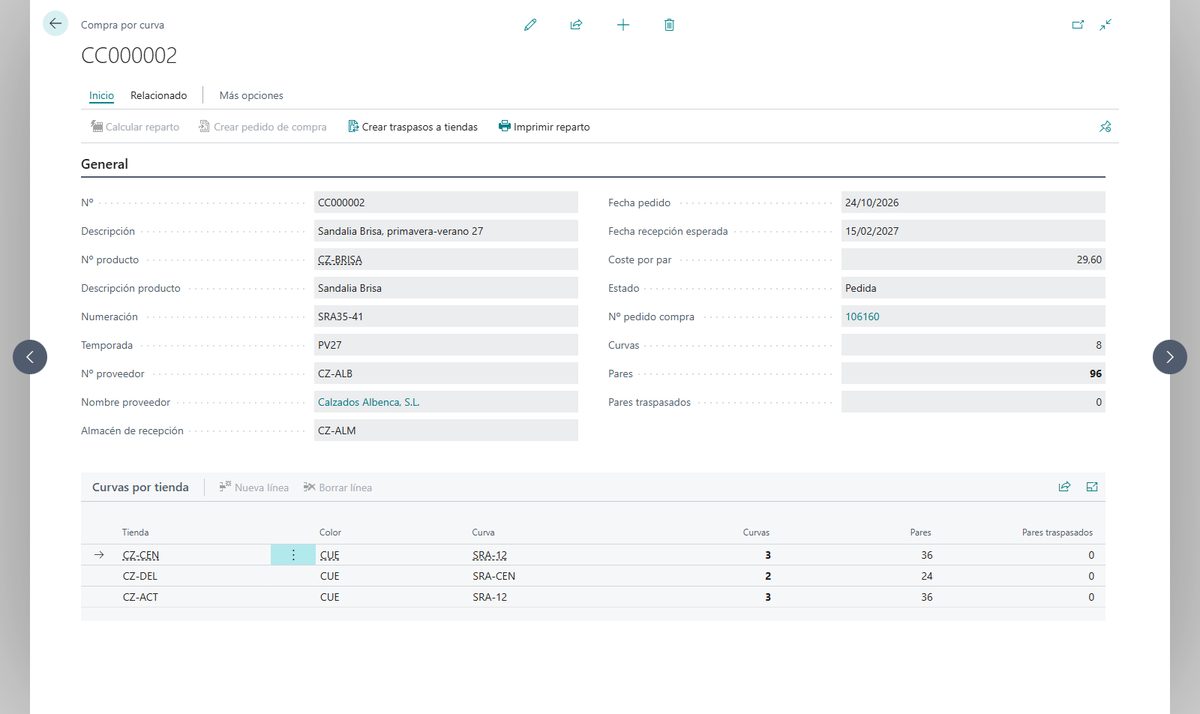Select the Fecha pedido field
This screenshot has height=714, width=1200.
coord(973,202)
